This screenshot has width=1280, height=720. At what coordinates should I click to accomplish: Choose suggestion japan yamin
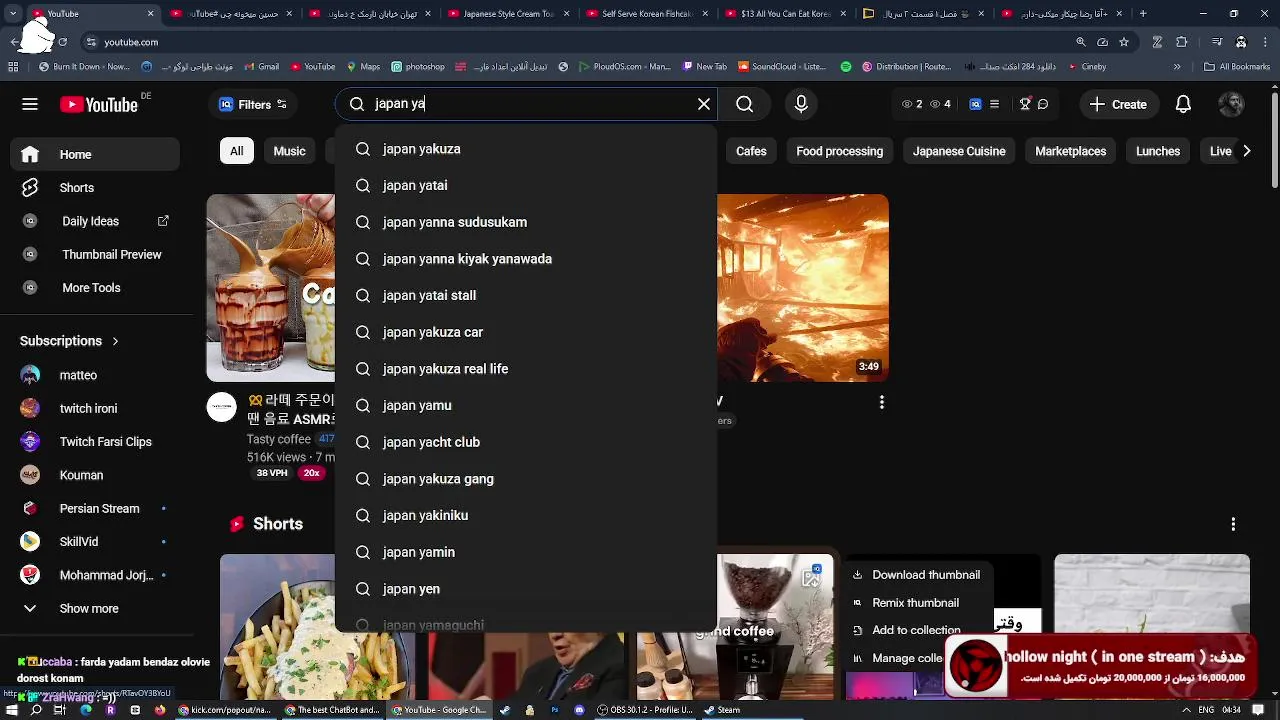[526, 552]
